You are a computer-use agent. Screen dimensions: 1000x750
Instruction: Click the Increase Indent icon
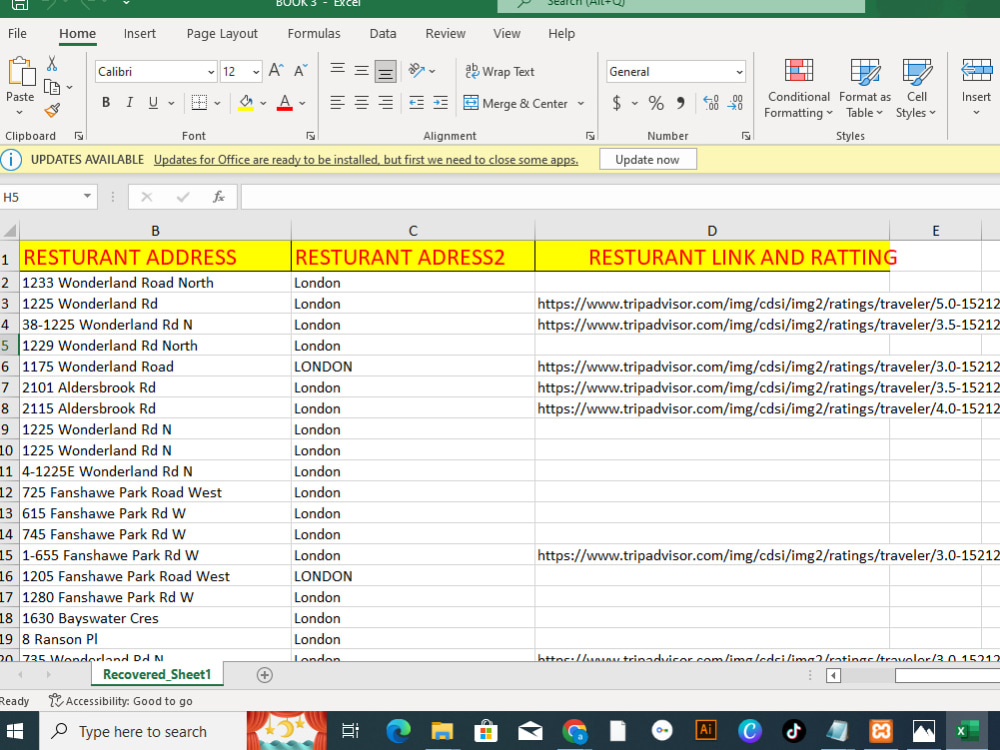[441, 103]
